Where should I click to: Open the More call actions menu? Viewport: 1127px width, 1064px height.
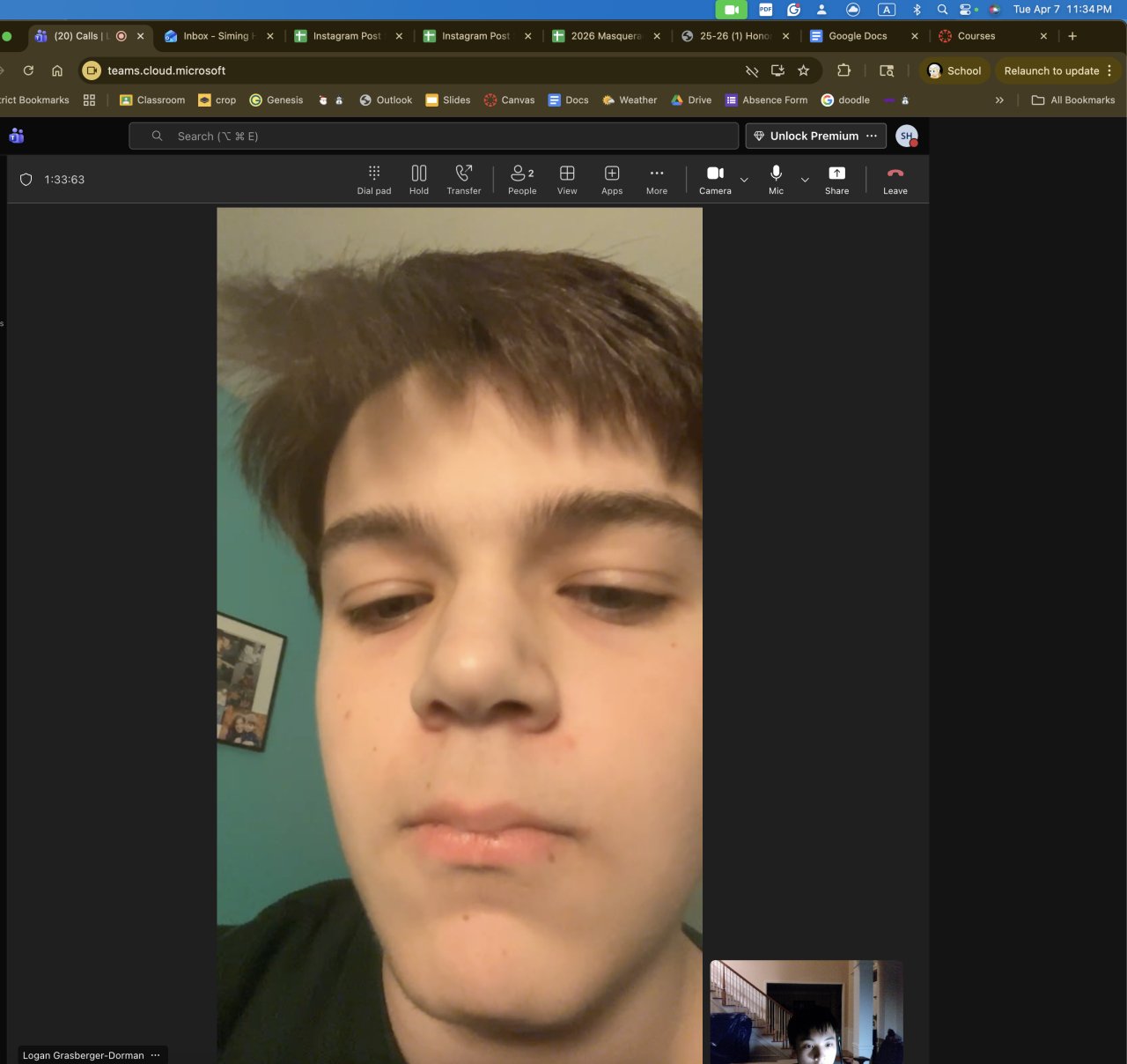pyautogui.click(x=657, y=180)
